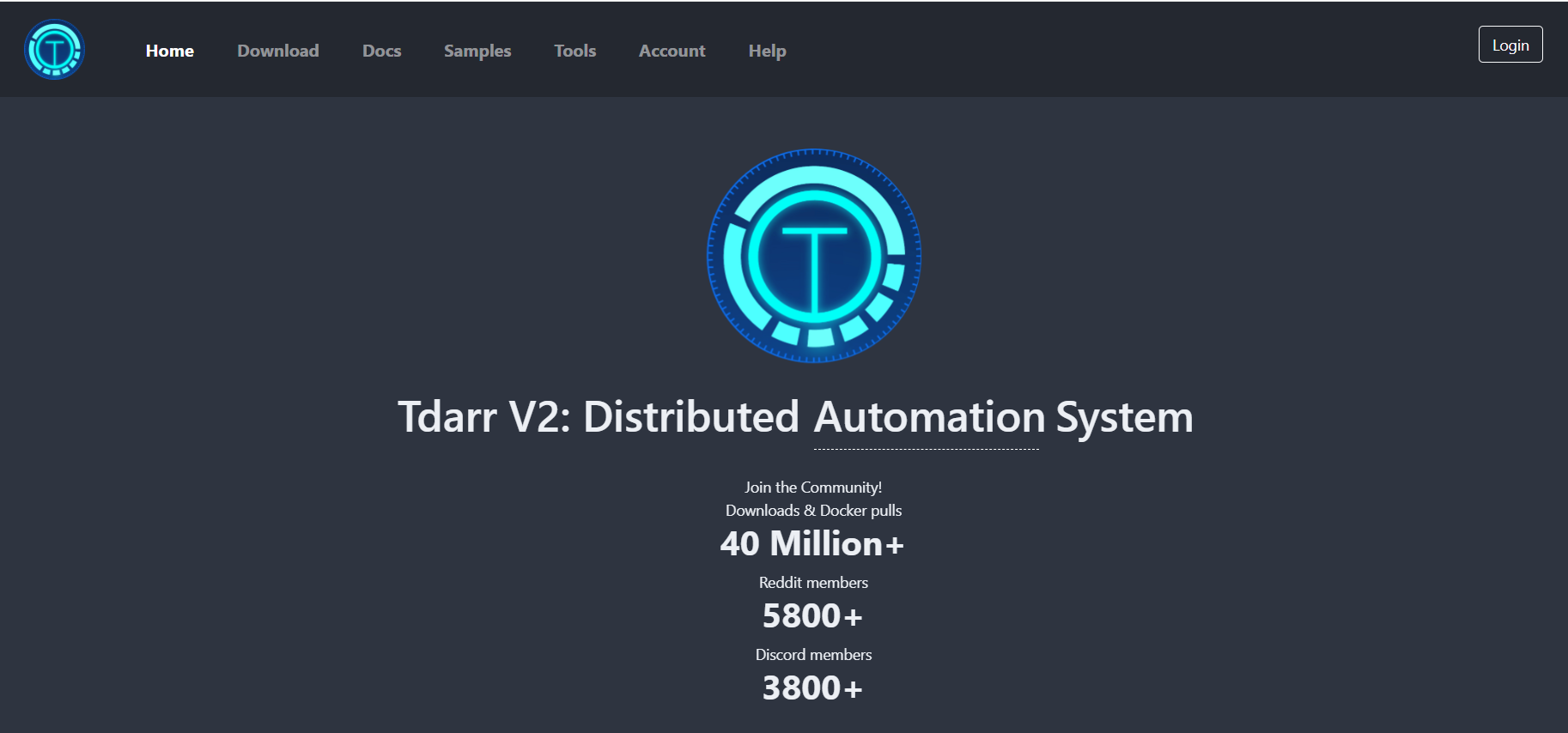Go to the Download page
1568x733 pixels.
tap(278, 51)
